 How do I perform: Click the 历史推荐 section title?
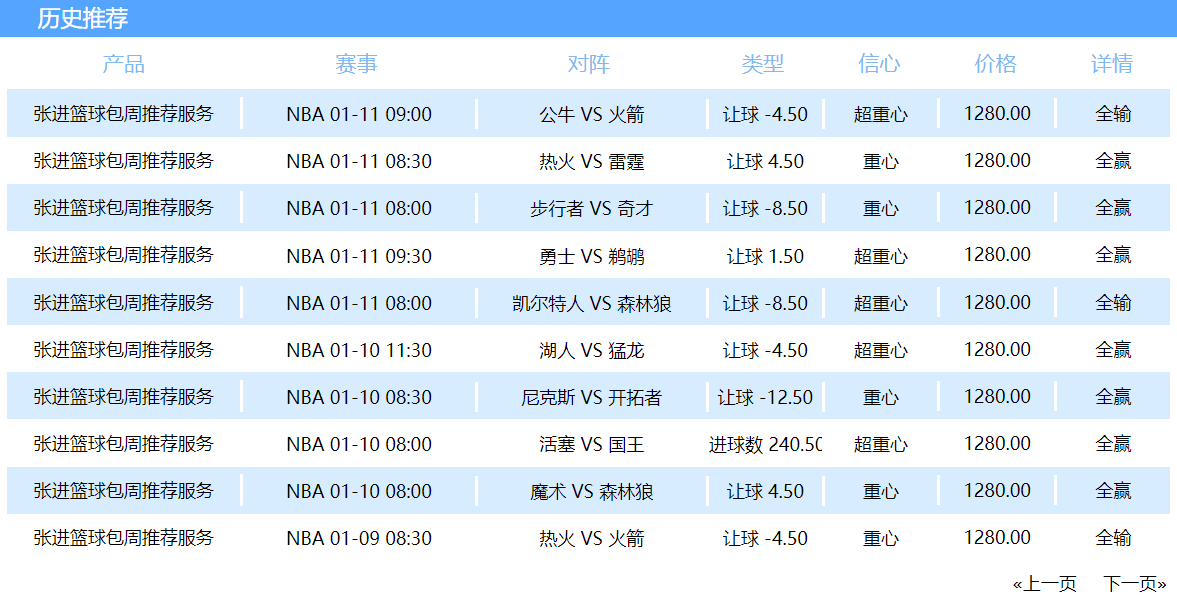[83, 18]
